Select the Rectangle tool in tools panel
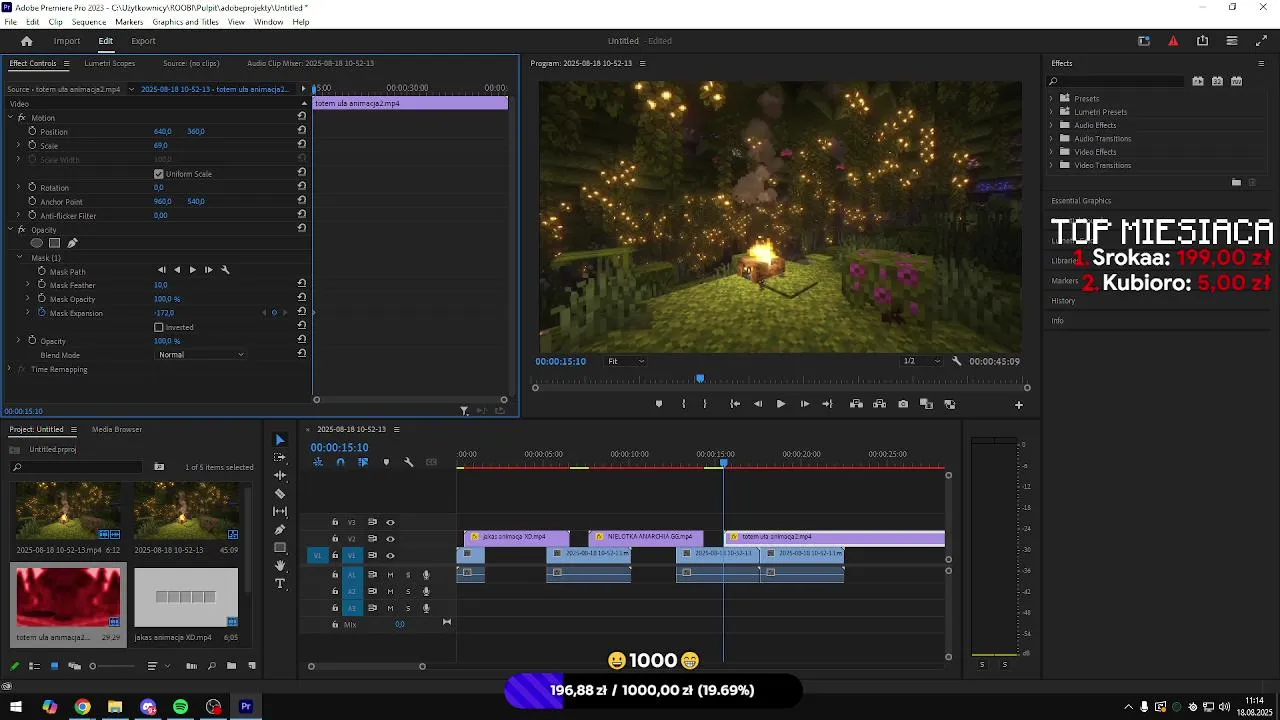Screen dimensions: 1280x720 [280, 548]
